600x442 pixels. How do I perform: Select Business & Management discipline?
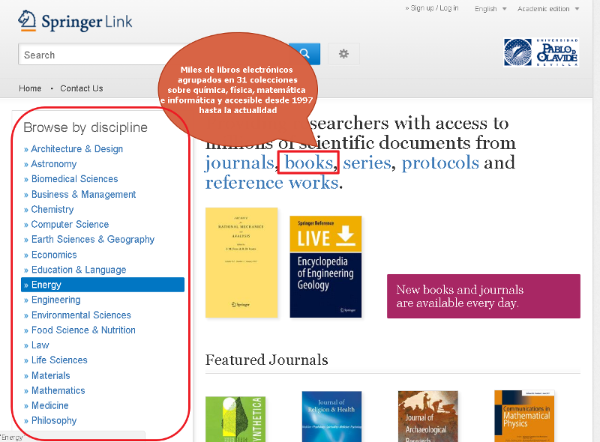[83, 194]
